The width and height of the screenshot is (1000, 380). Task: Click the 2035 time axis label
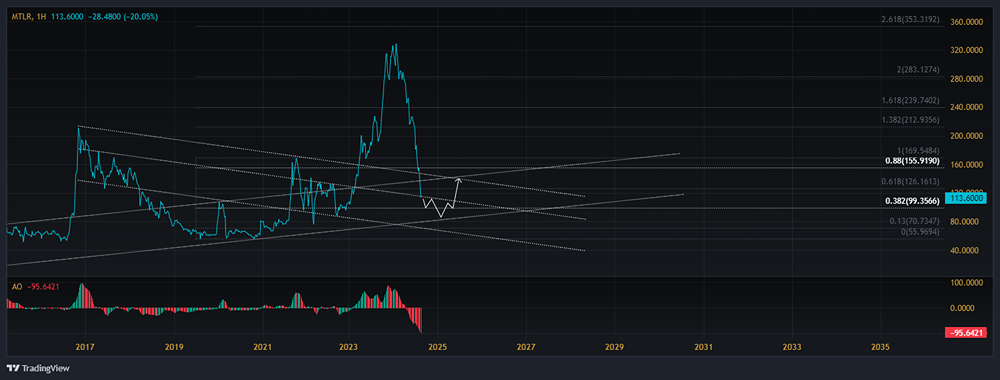[x=880, y=347]
